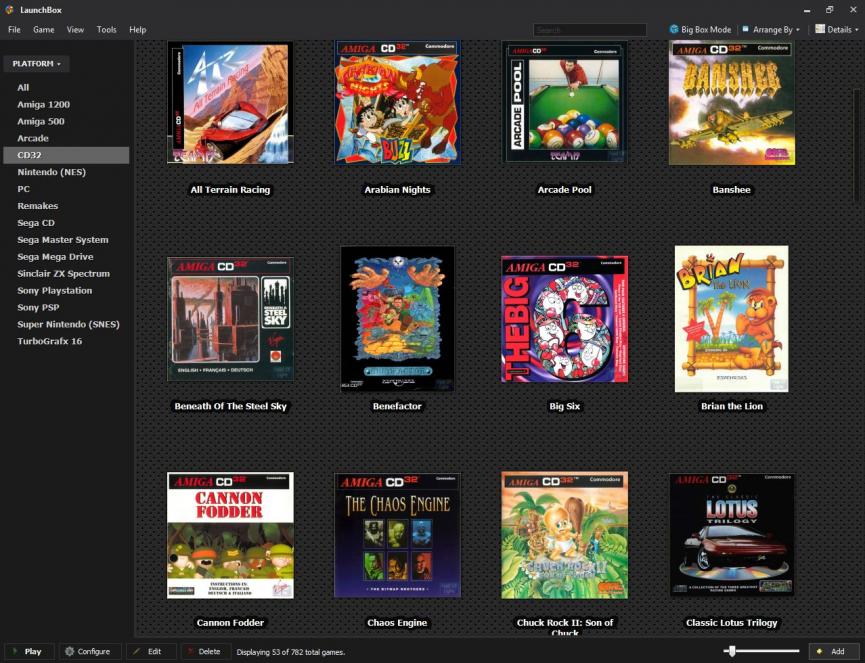Screen dimensions: 865x663
Task: Select Sega Mega Drive platform
Action: click(x=55, y=257)
